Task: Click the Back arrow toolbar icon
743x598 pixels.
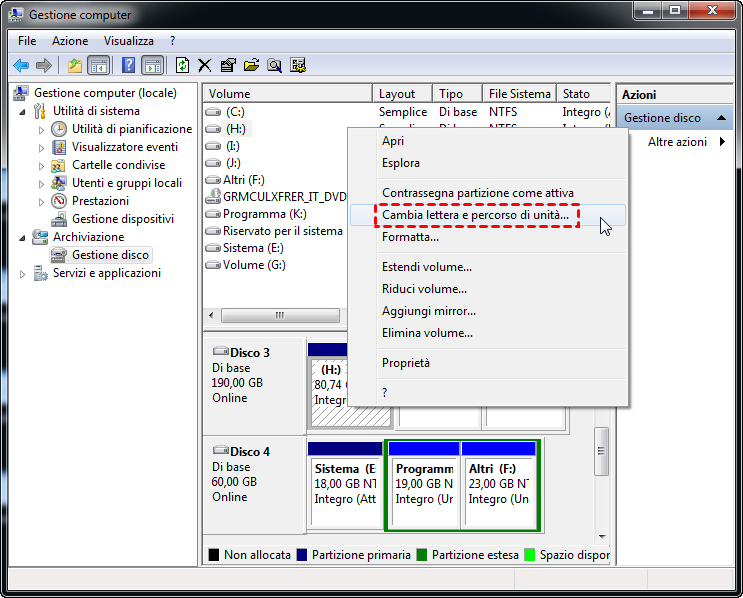Action: coord(21,65)
